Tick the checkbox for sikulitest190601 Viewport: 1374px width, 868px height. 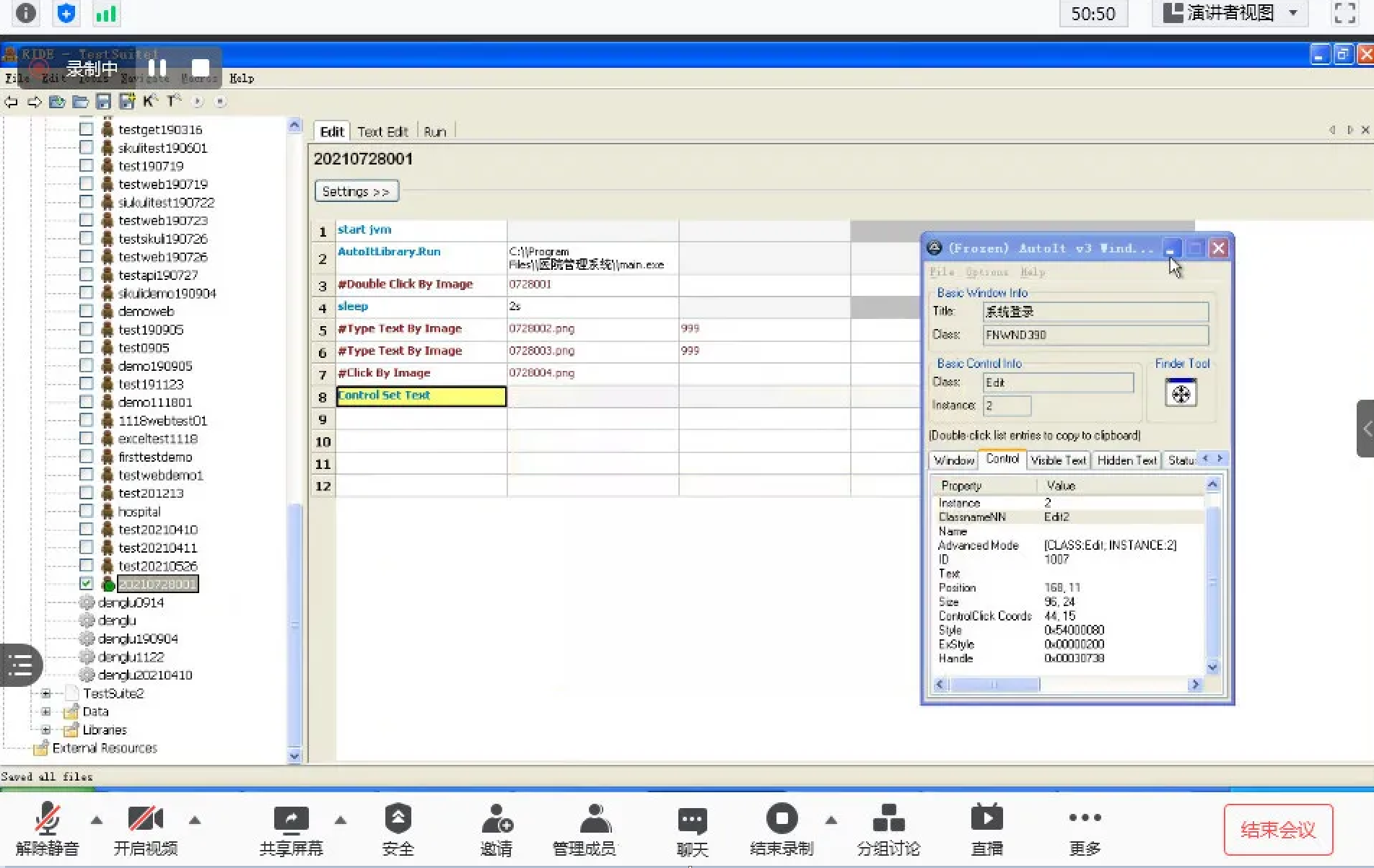[x=86, y=147]
